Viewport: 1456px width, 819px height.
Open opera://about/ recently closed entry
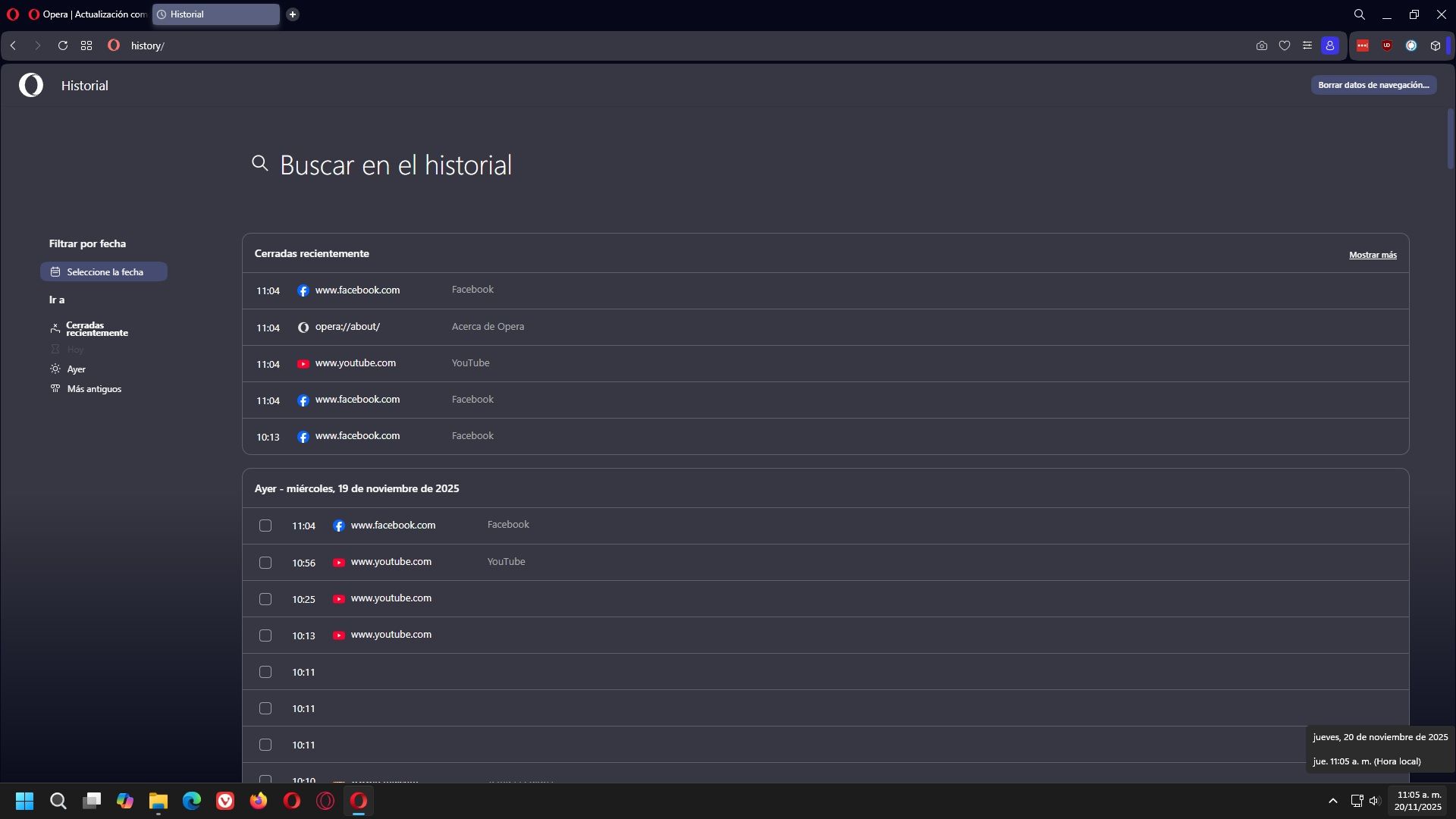click(x=347, y=327)
